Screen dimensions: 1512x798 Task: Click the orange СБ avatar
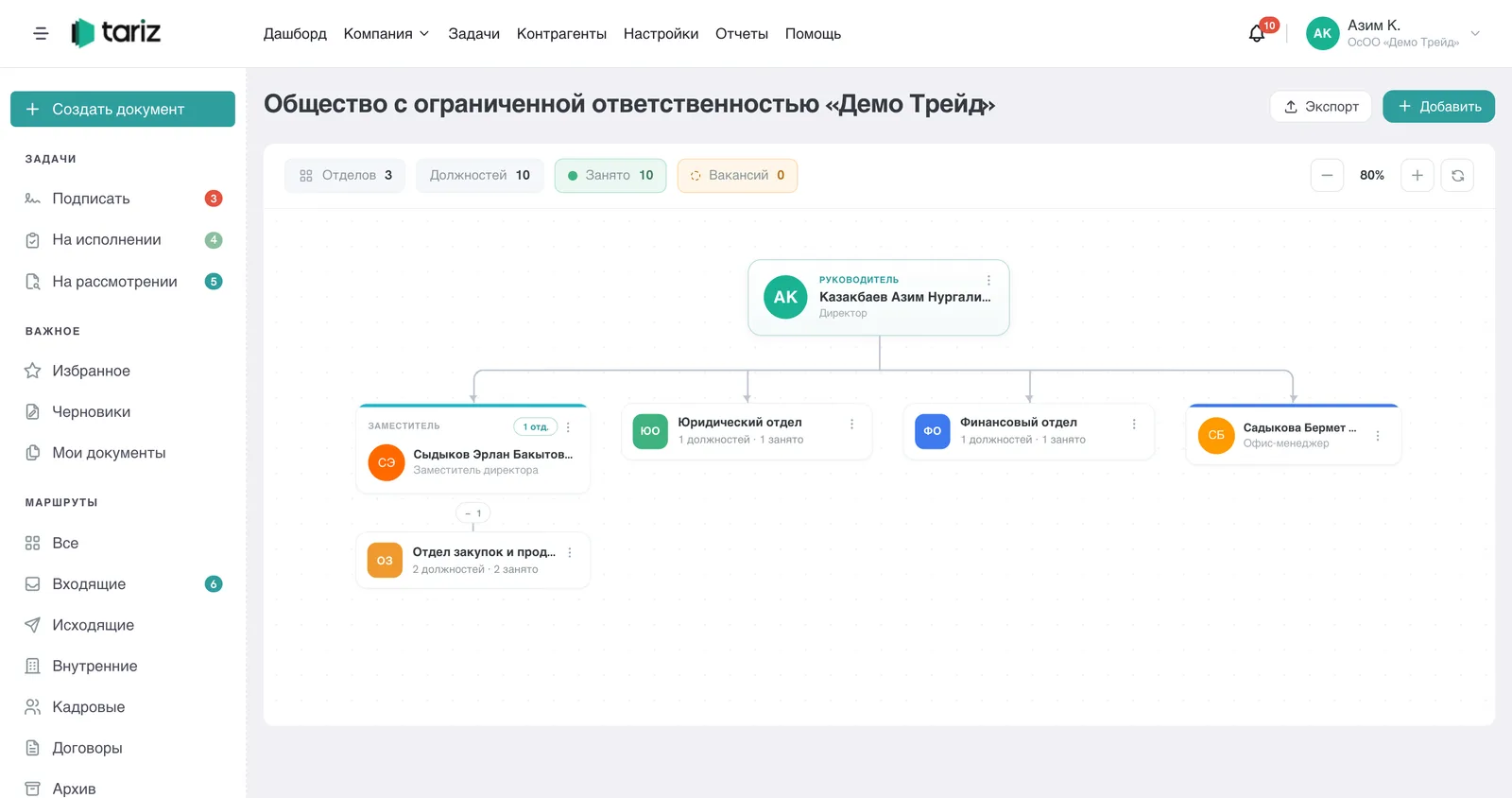1216,436
